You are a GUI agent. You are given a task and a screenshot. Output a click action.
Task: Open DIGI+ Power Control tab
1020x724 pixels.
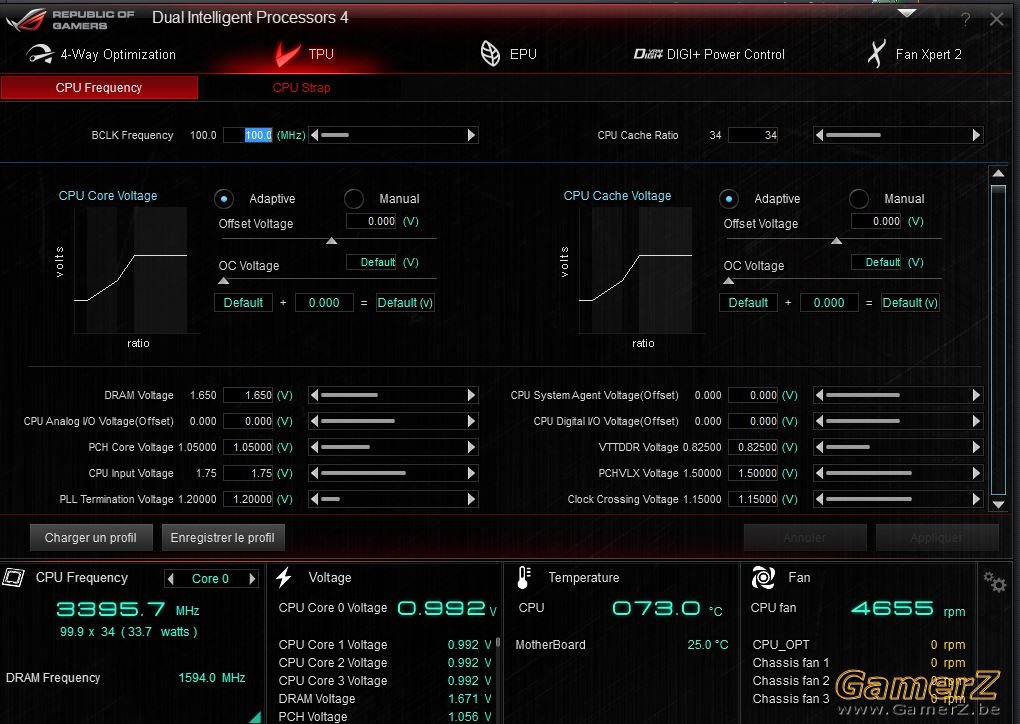(709, 55)
